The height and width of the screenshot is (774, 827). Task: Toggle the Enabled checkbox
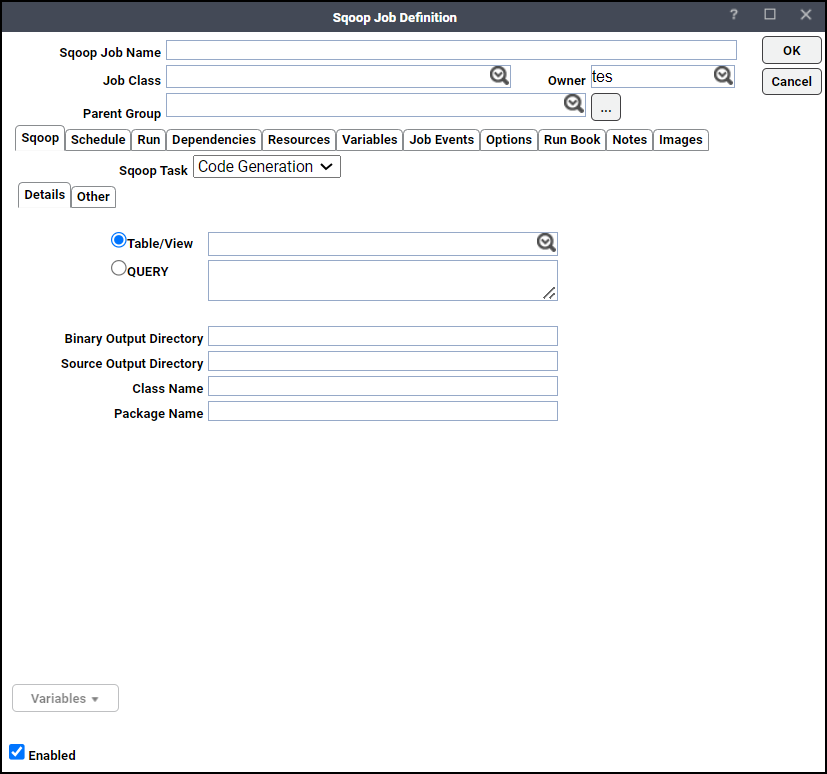click(17, 752)
